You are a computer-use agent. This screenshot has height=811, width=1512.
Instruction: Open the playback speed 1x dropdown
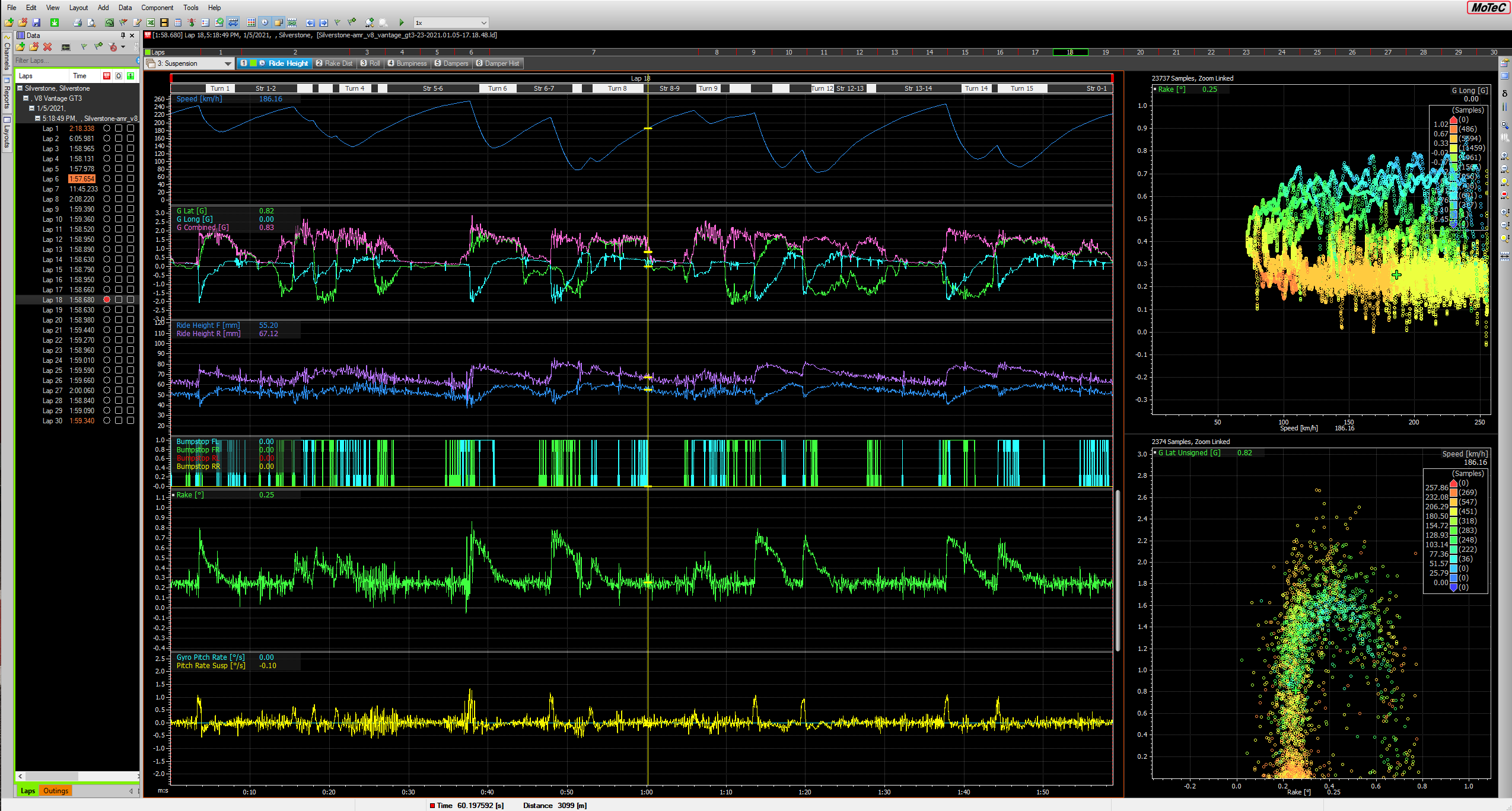point(483,23)
